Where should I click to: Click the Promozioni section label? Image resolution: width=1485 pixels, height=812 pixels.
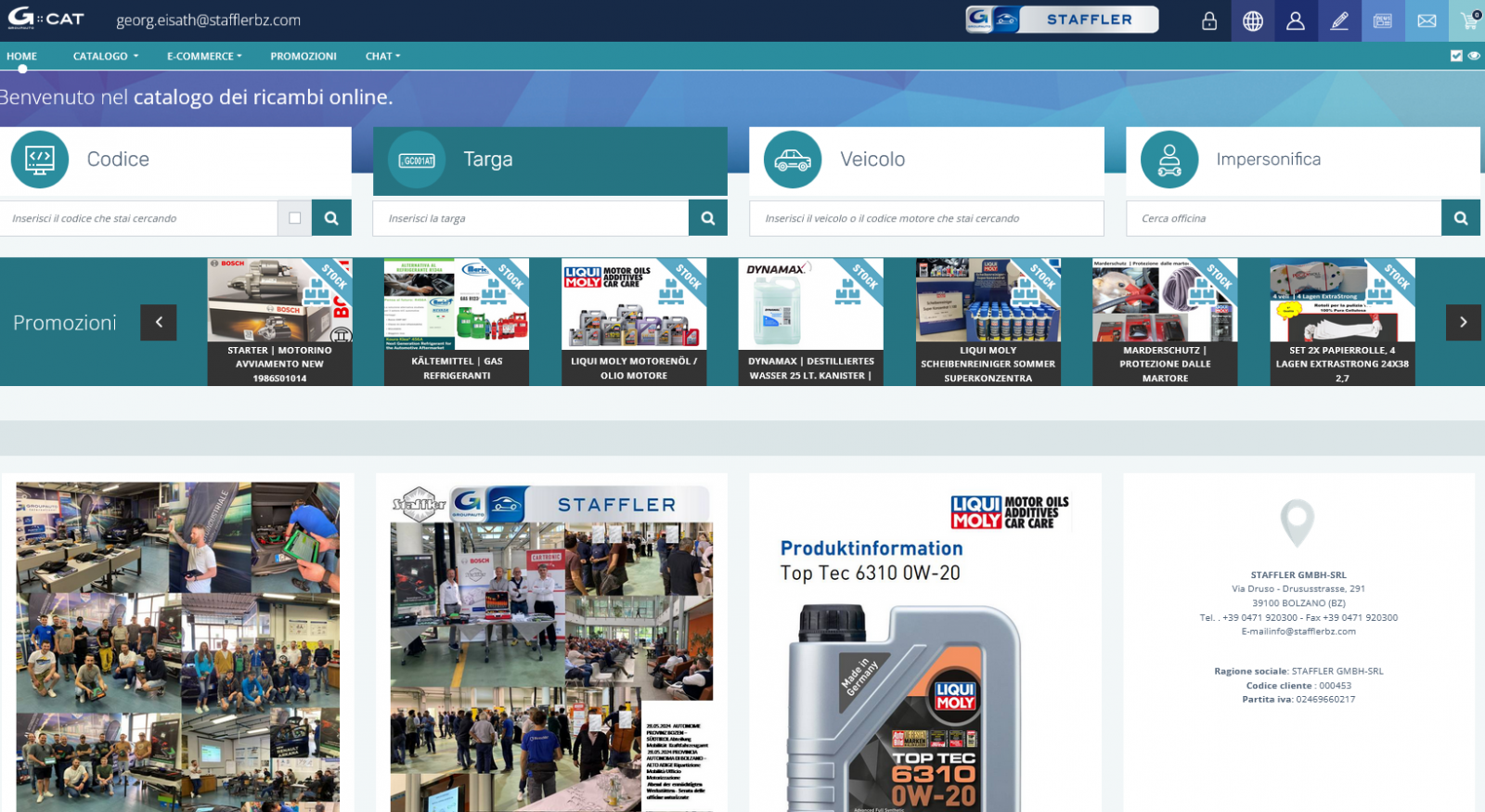[x=65, y=323]
